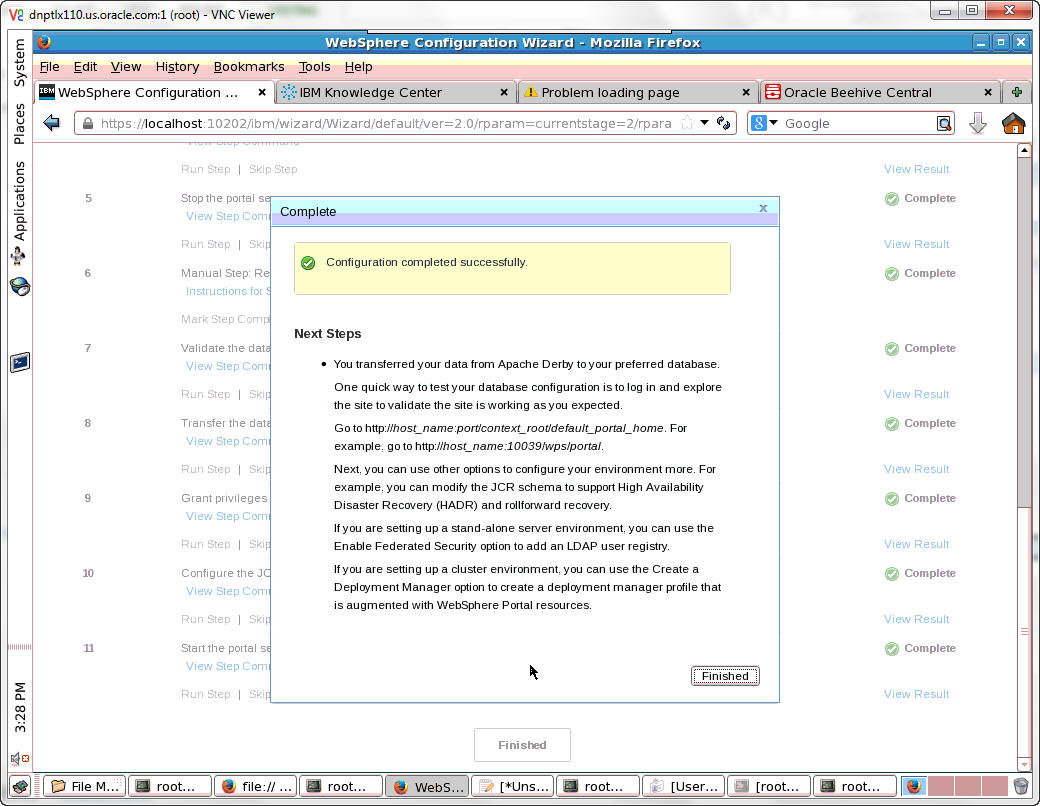Switch to File M... taskbar window
Screen dimensions: 1040x806
(85, 787)
